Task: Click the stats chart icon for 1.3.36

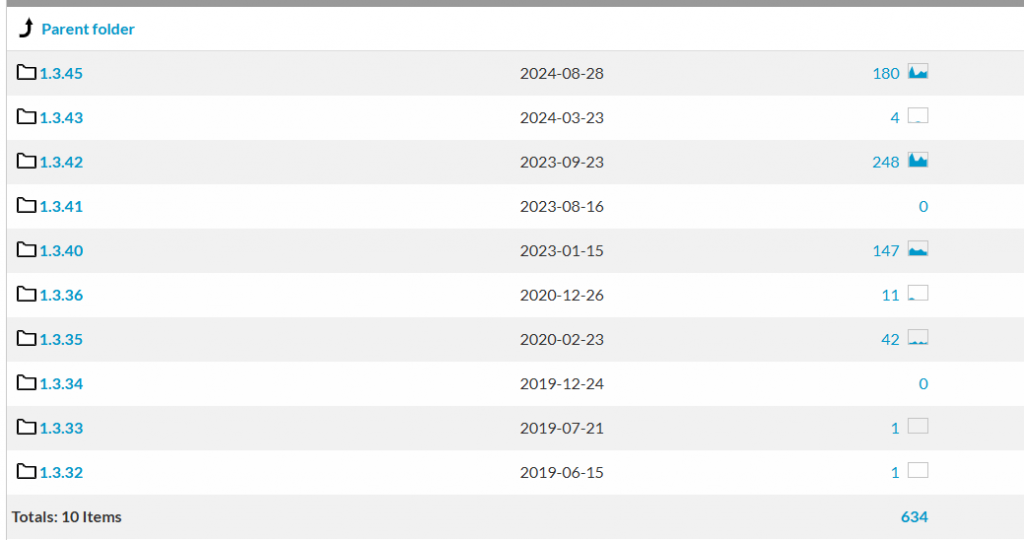Action: click(x=918, y=293)
